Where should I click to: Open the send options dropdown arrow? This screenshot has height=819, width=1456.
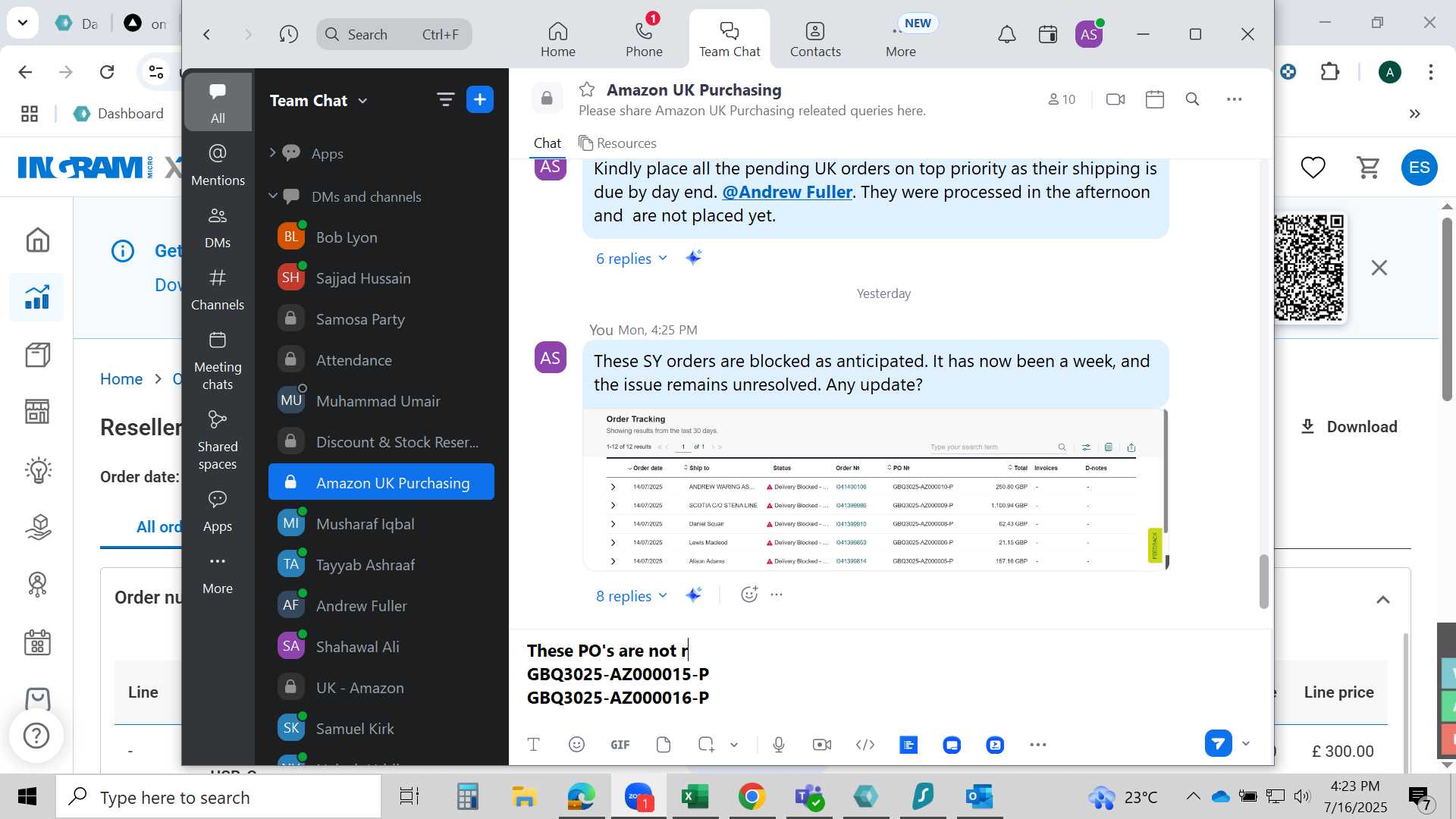tap(1245, 743)
